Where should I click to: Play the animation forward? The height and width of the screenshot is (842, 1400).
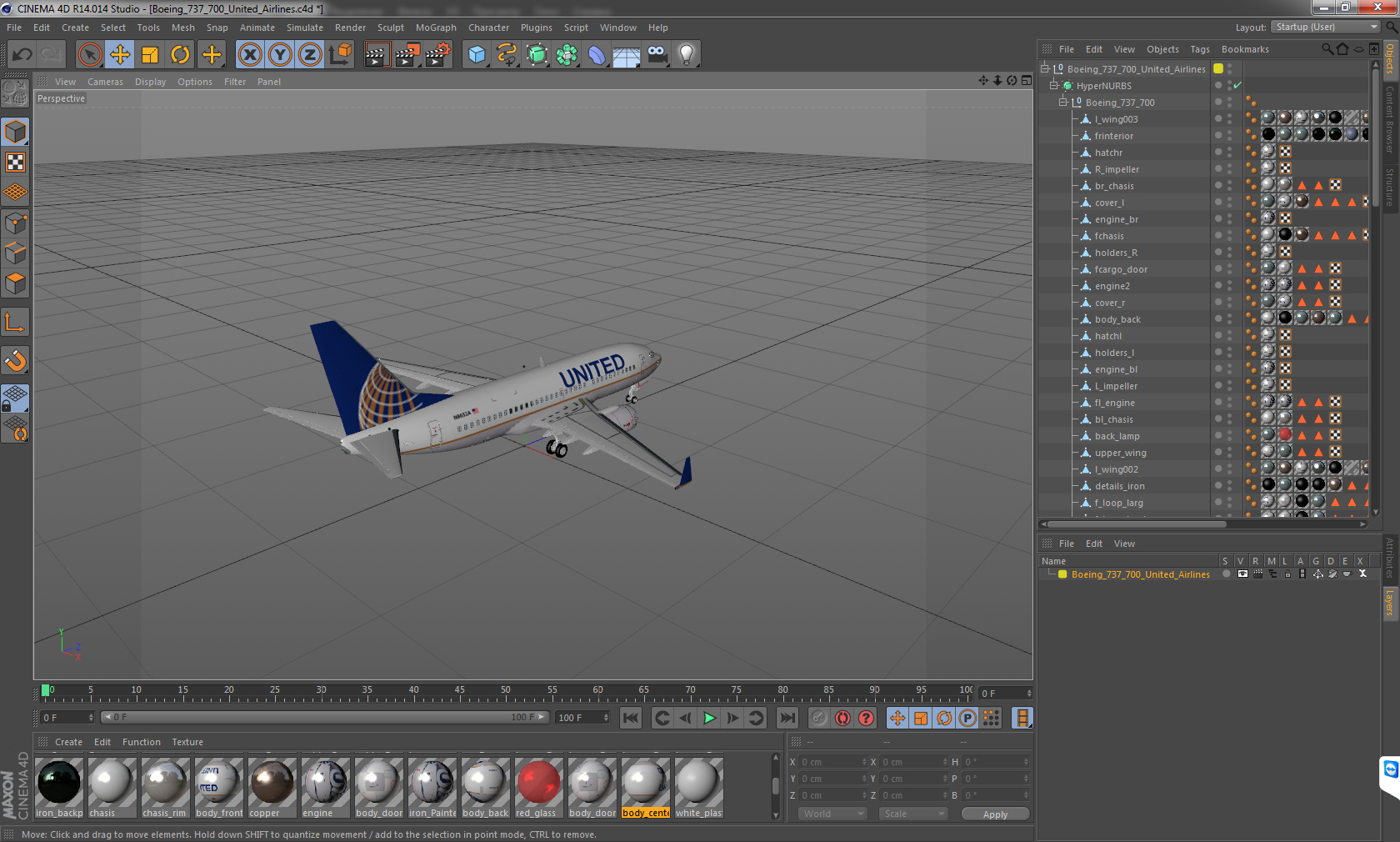(709, 718)
